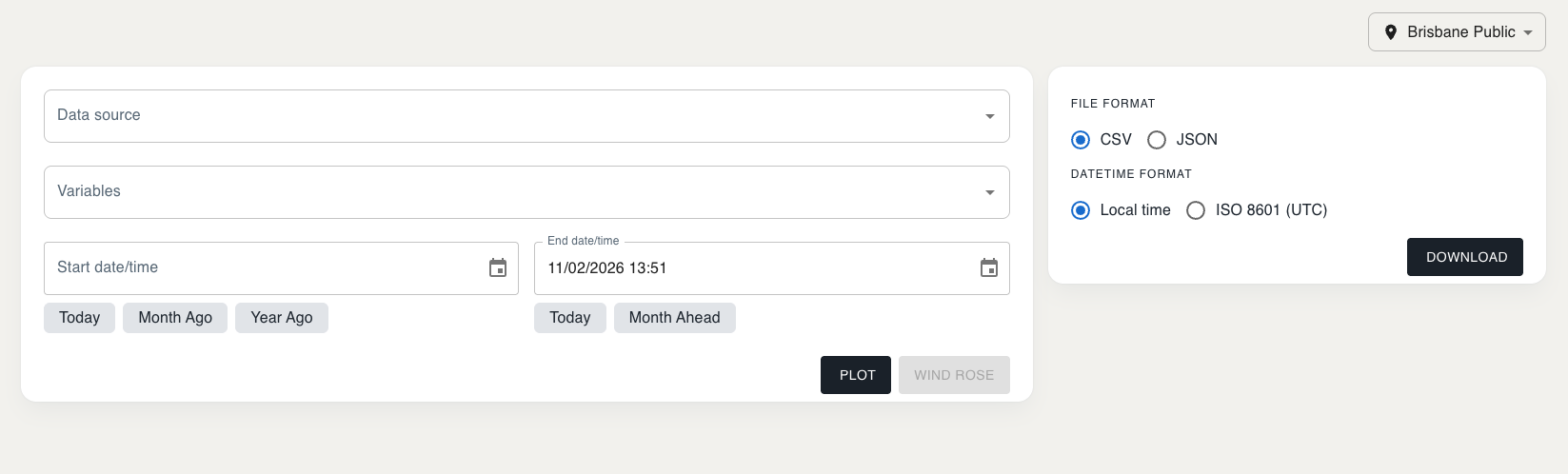Open the End date calendar picker icon
The width and height of the screenshot is (1568, 474).
pos(989,268)
